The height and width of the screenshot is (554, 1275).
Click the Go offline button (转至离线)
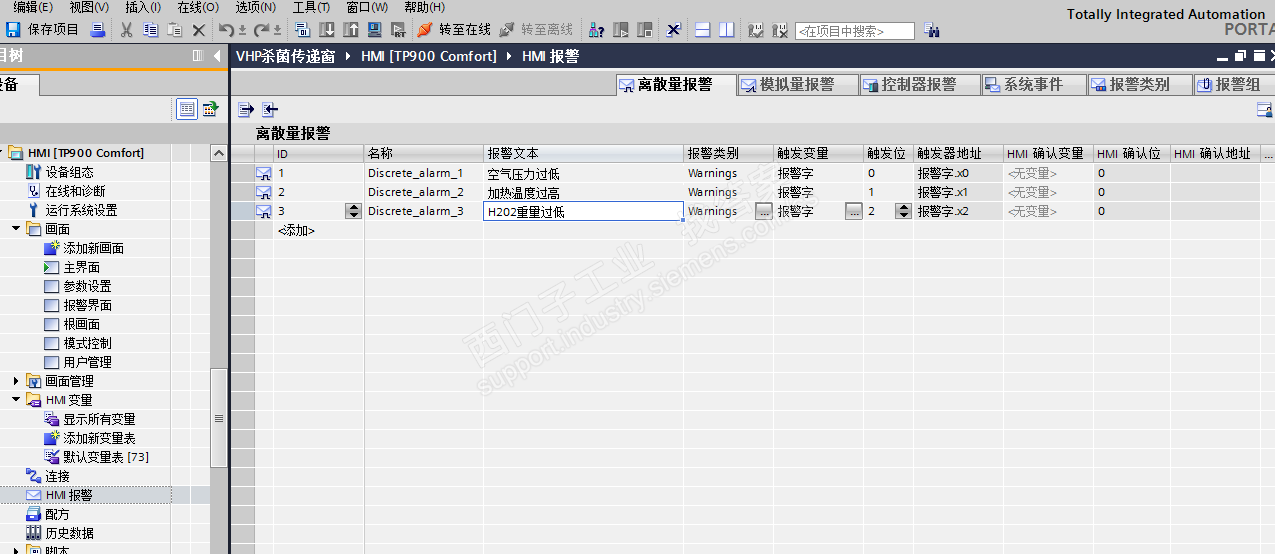[x=536, y=30]
